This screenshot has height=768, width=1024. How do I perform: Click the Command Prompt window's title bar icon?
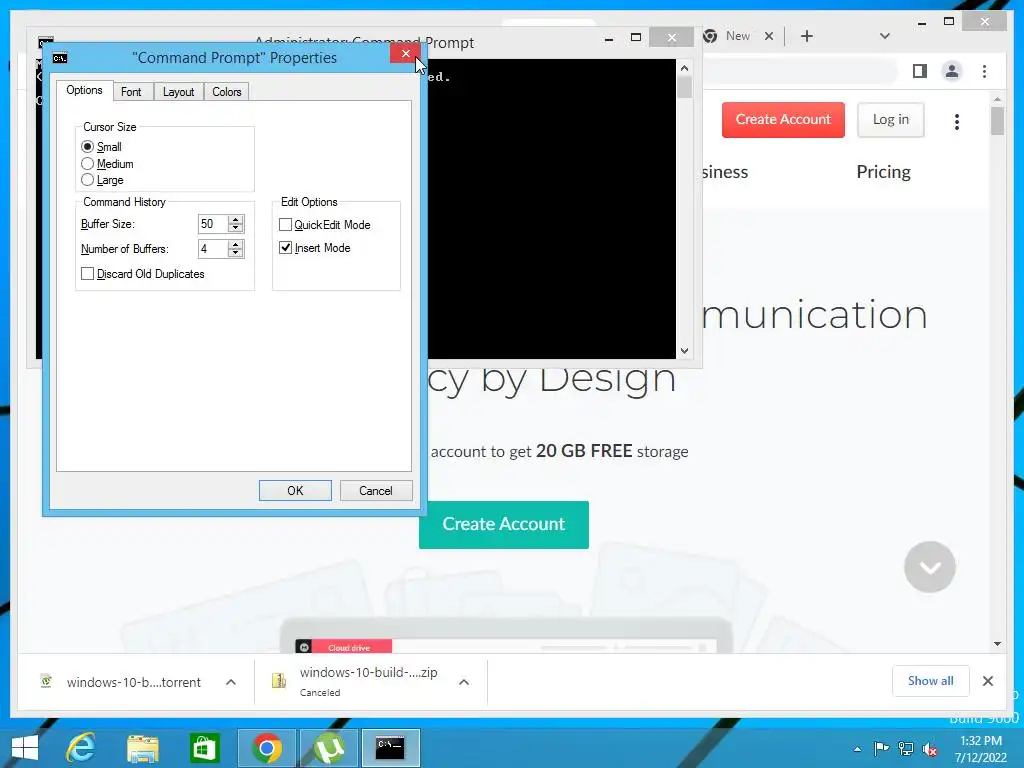46,42
